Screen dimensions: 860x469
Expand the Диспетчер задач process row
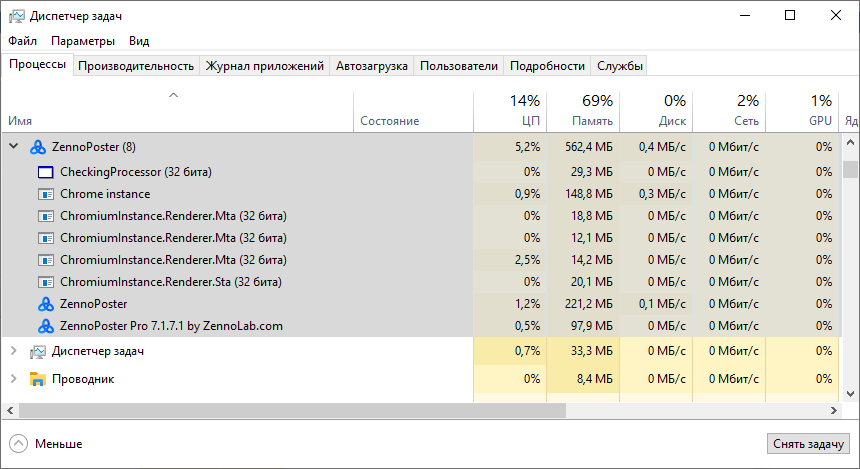pyautogui.click(x=13, y=352)
